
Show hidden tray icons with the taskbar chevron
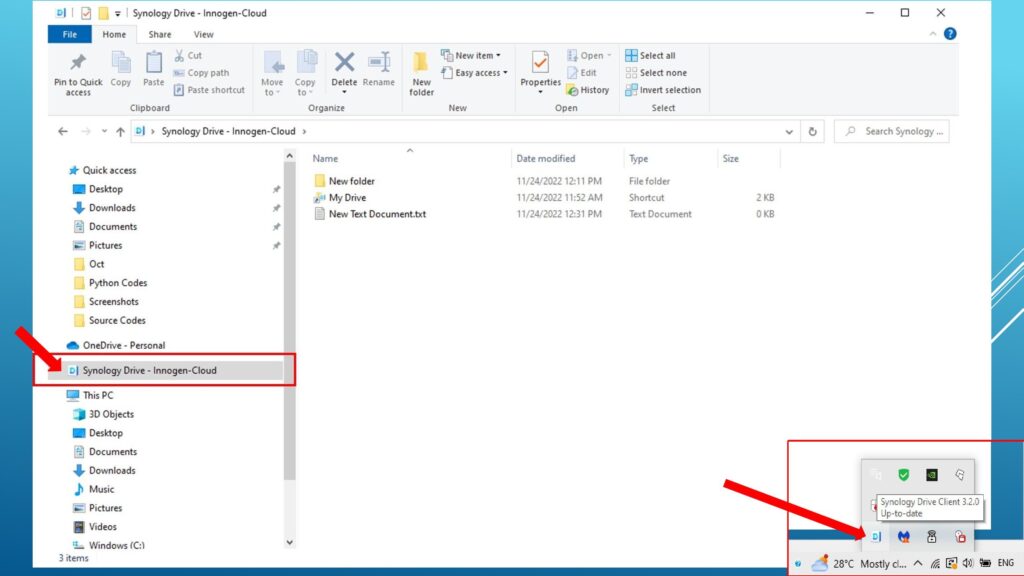tap(918, 563)
